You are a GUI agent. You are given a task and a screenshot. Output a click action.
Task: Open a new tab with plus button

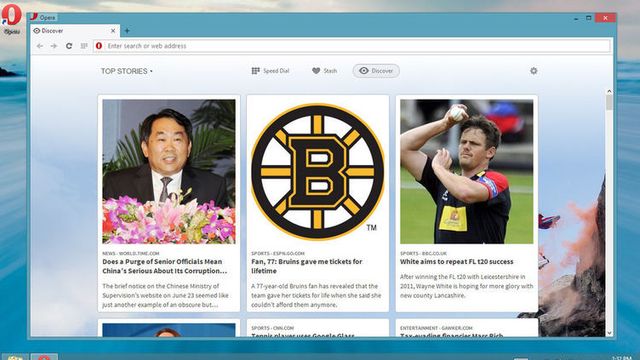127,31
